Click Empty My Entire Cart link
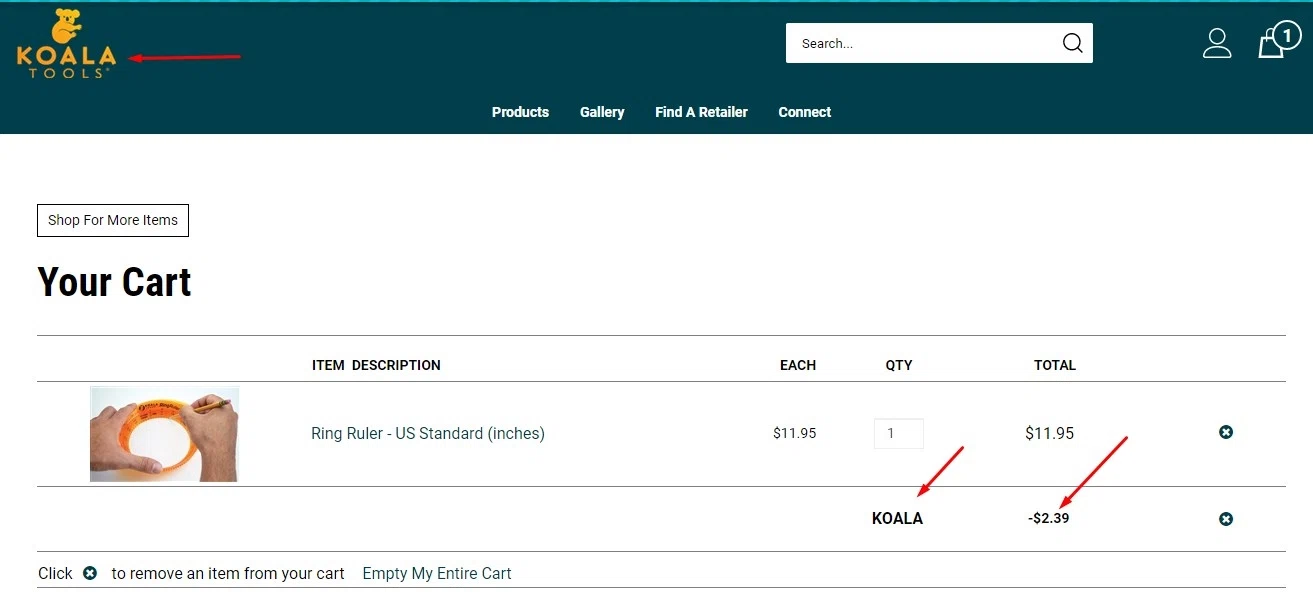The image size is (1313, 607). pos(437,574)
